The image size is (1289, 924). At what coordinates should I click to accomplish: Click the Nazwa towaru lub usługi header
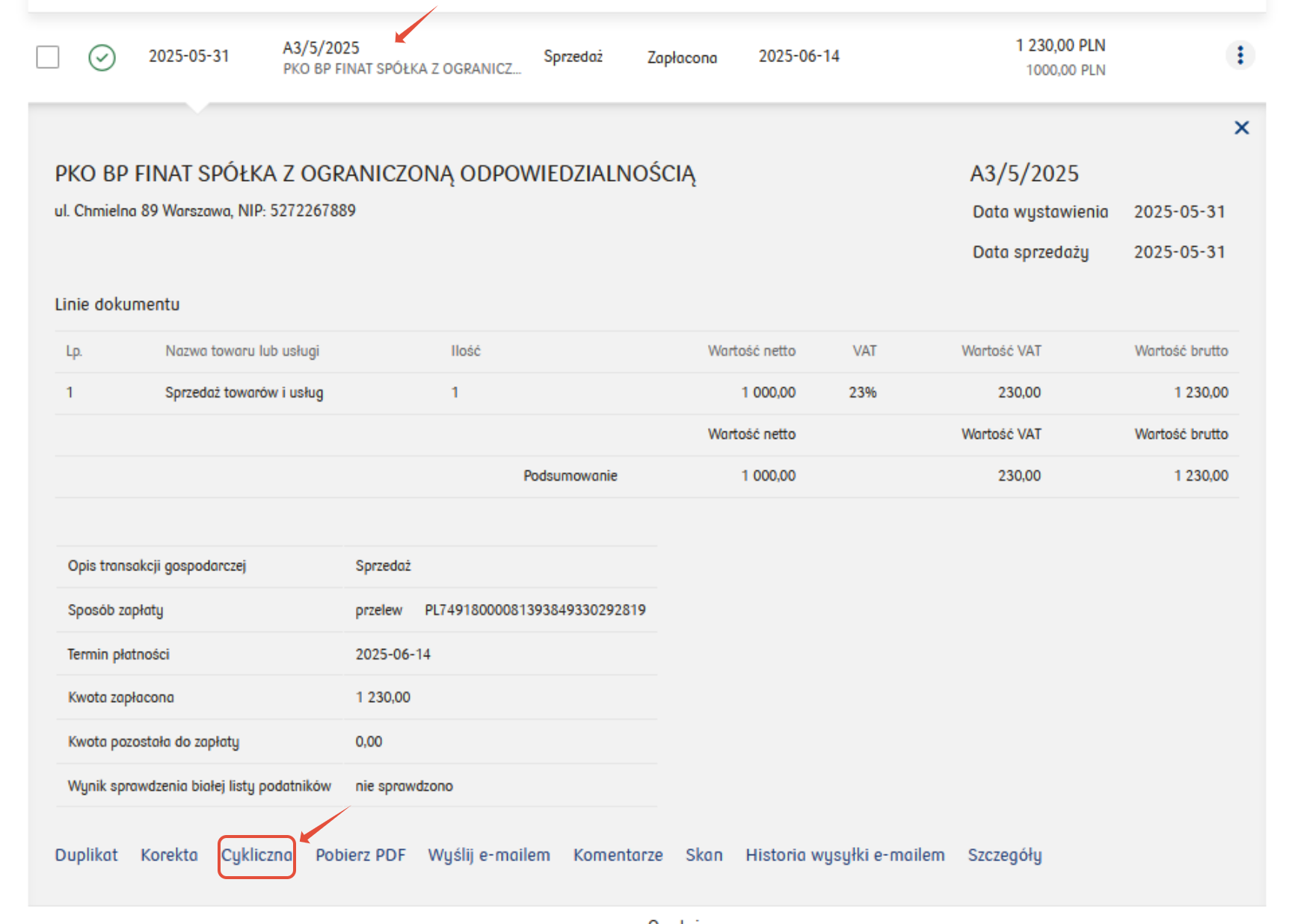pyautogui.click(x=242, y=351)
